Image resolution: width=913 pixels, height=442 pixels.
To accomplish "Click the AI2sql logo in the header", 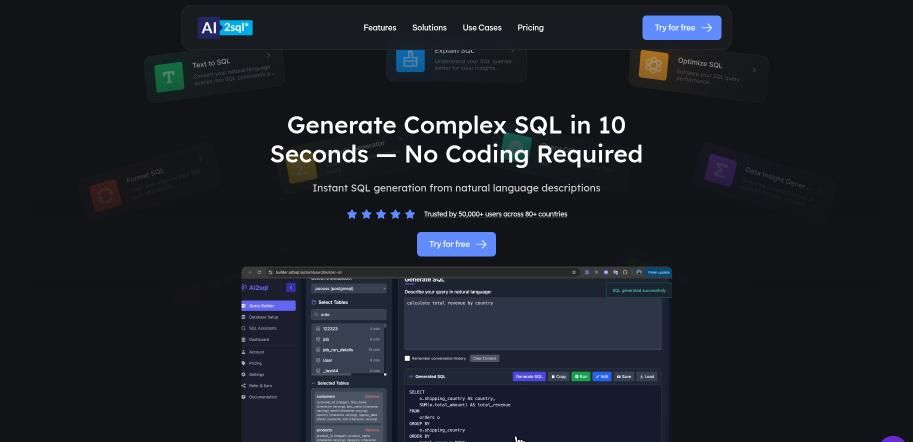I will 225,27.
